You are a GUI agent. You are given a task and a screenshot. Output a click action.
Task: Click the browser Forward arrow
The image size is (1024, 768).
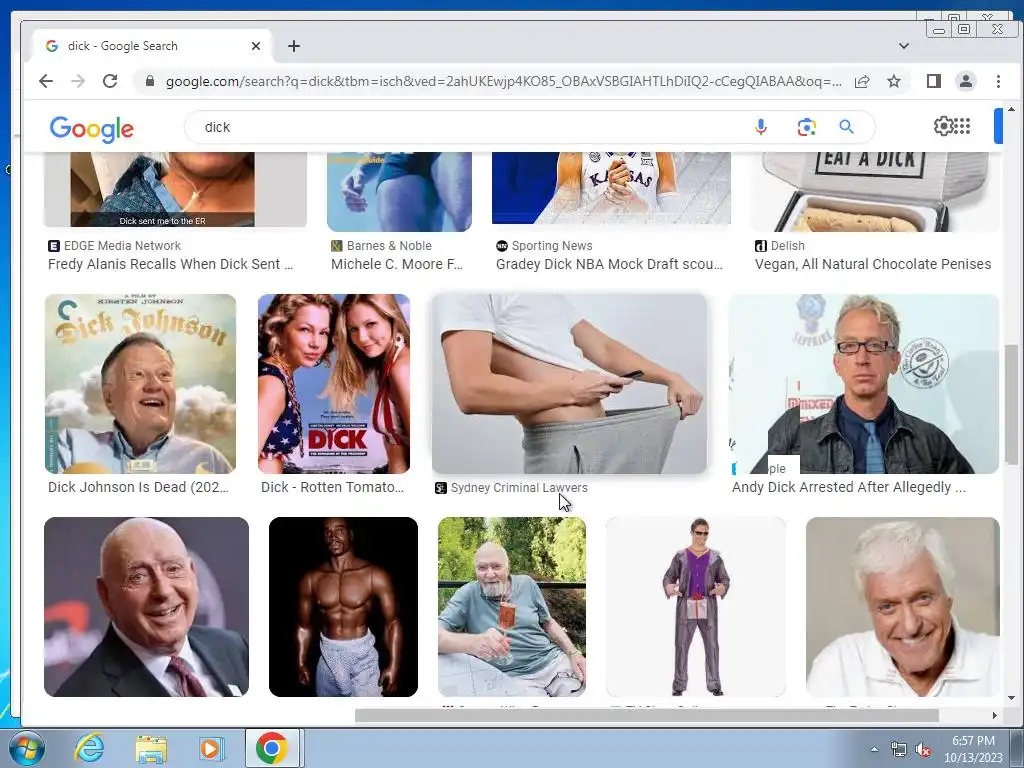click(78, 81)
